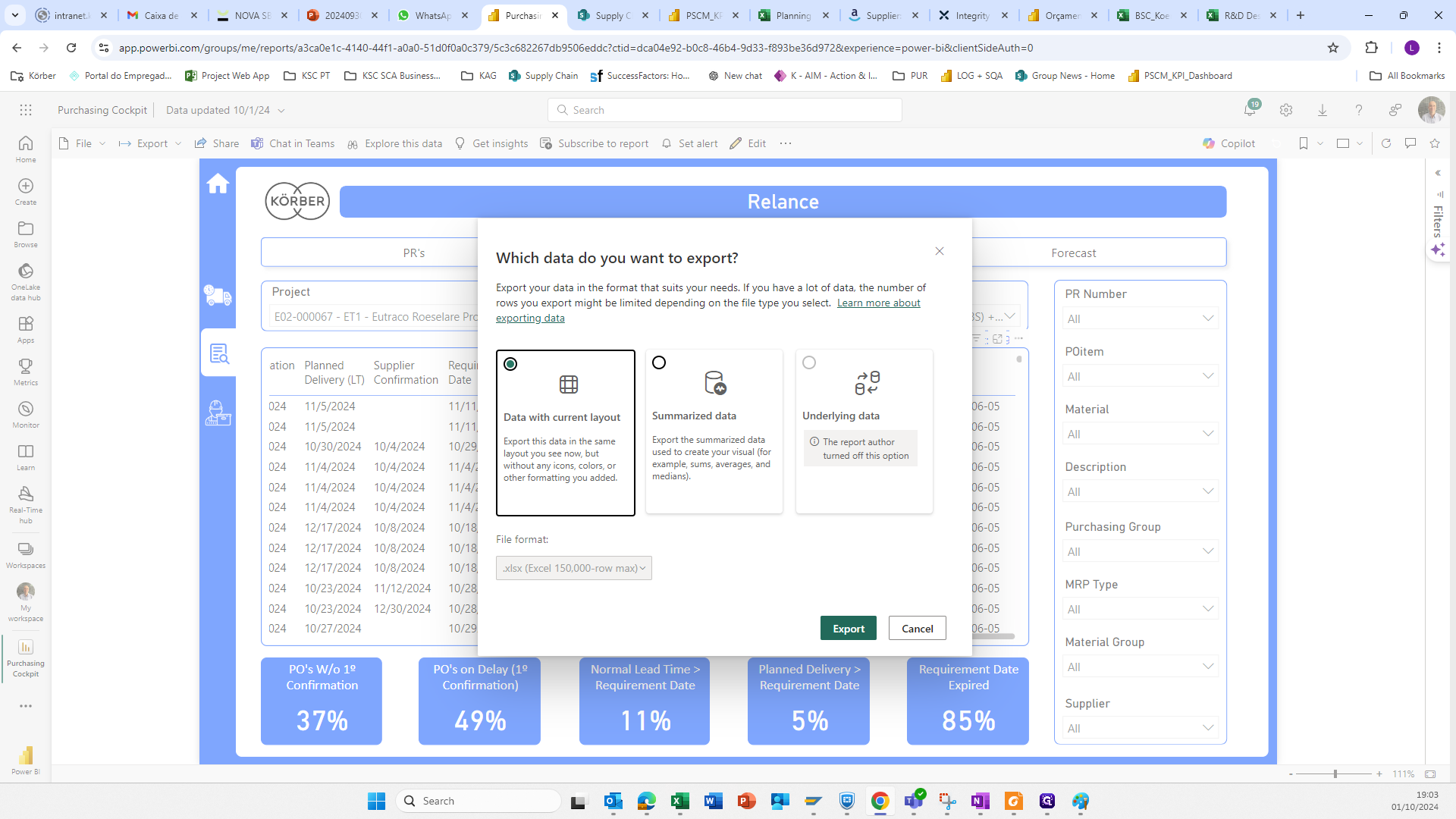1456x819 pixels.
Task: Open the Export menu
Action: click(x=150, y=143)
